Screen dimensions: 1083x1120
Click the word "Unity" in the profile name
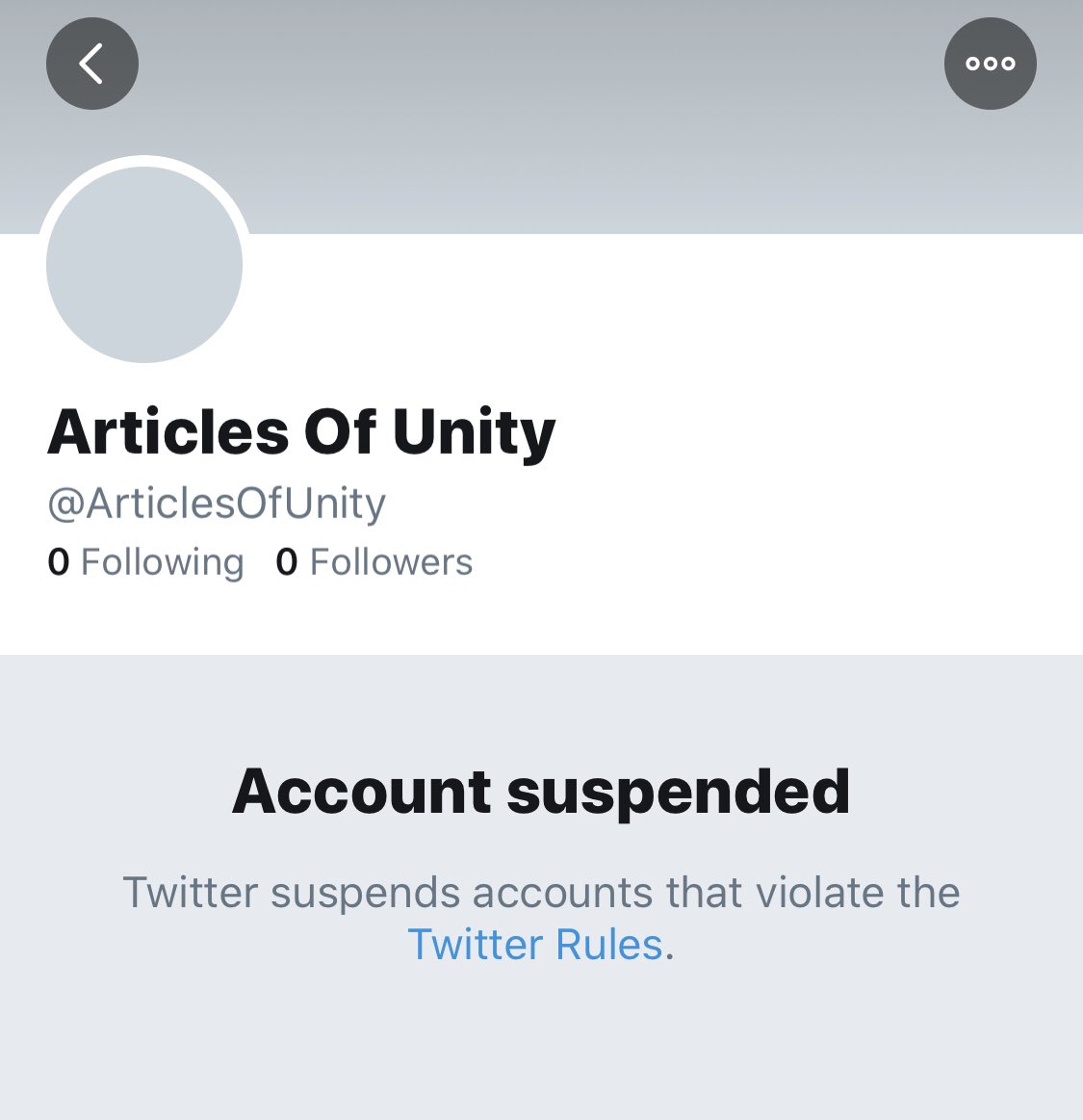[x=474, y=431]
